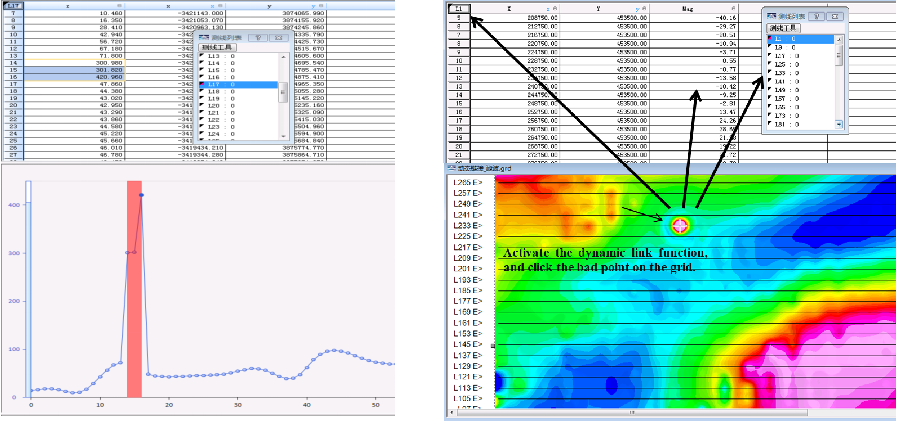Click the peak data point on the profile chart
Image resolution: width=904 pixels, height=425 pixels.
tap(141, 195)
